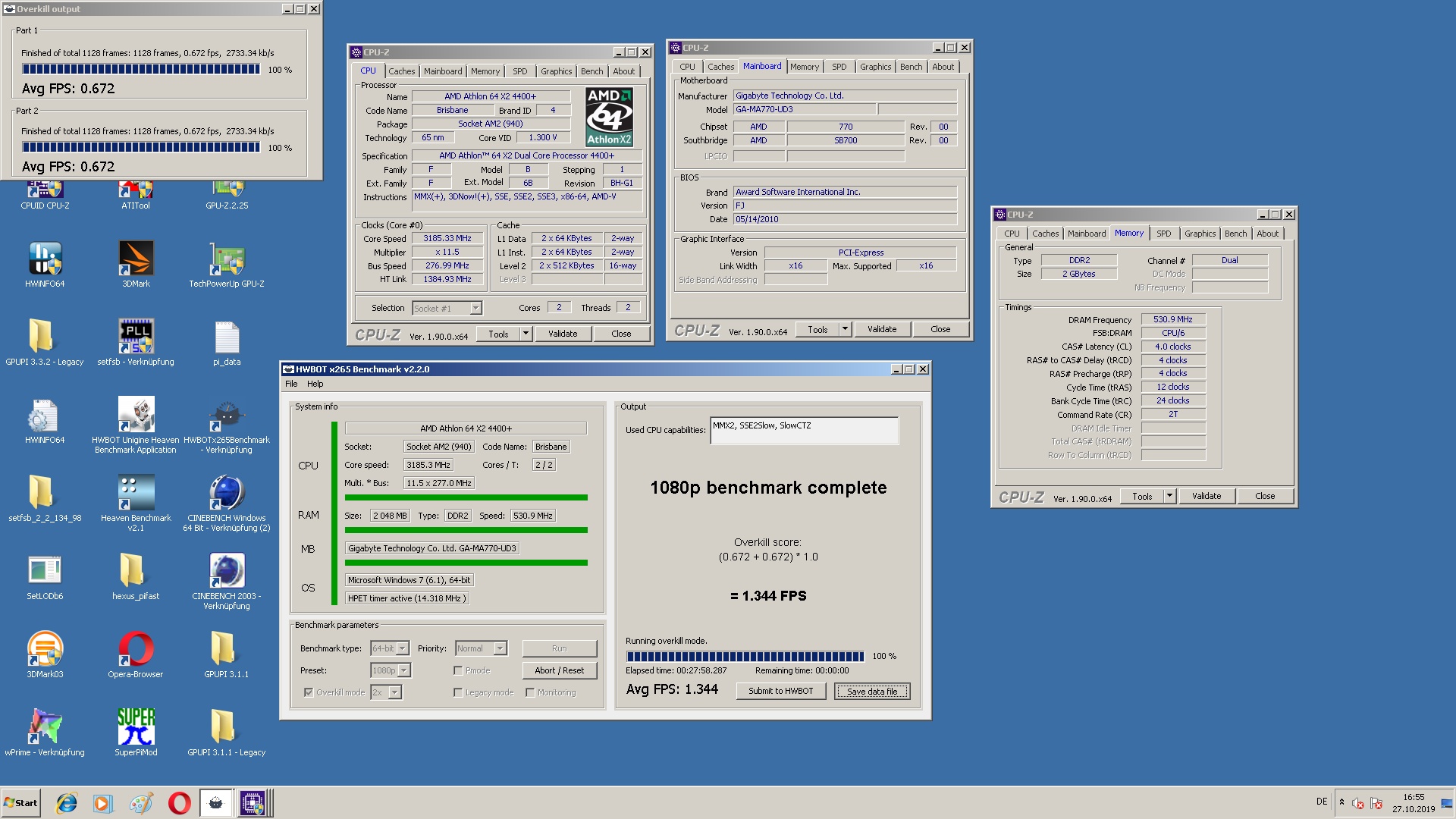1456x819 pixels.
Task: Expand the Preset 1080p dropdown
Action: pyautogui.click(x=404, y=670)
